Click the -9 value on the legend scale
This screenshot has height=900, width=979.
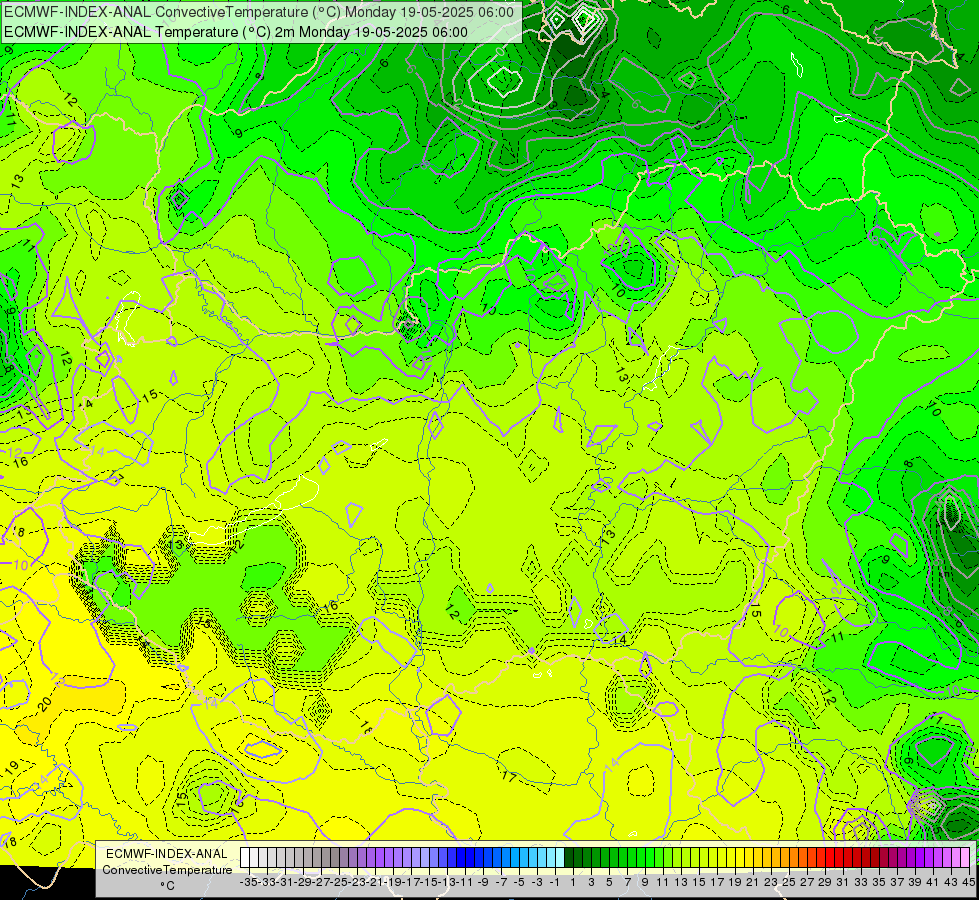click(x=483, y=883)
